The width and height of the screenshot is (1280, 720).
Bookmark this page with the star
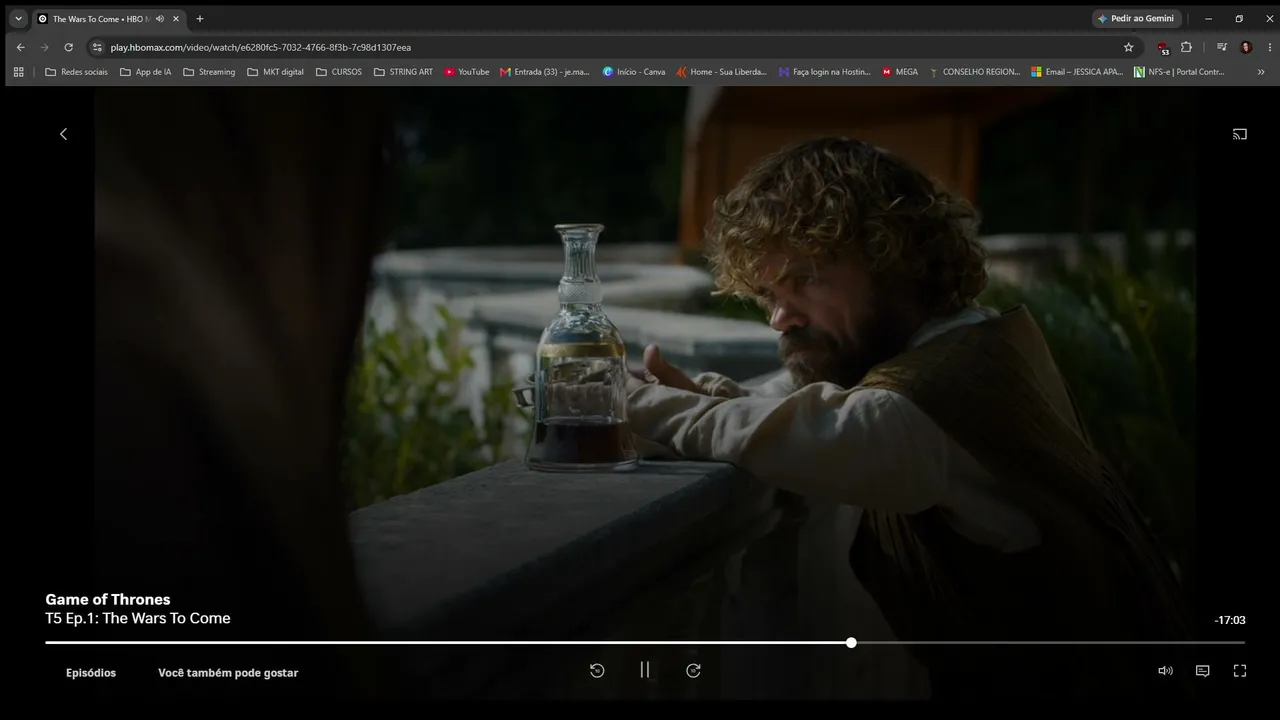(1129, 47)
